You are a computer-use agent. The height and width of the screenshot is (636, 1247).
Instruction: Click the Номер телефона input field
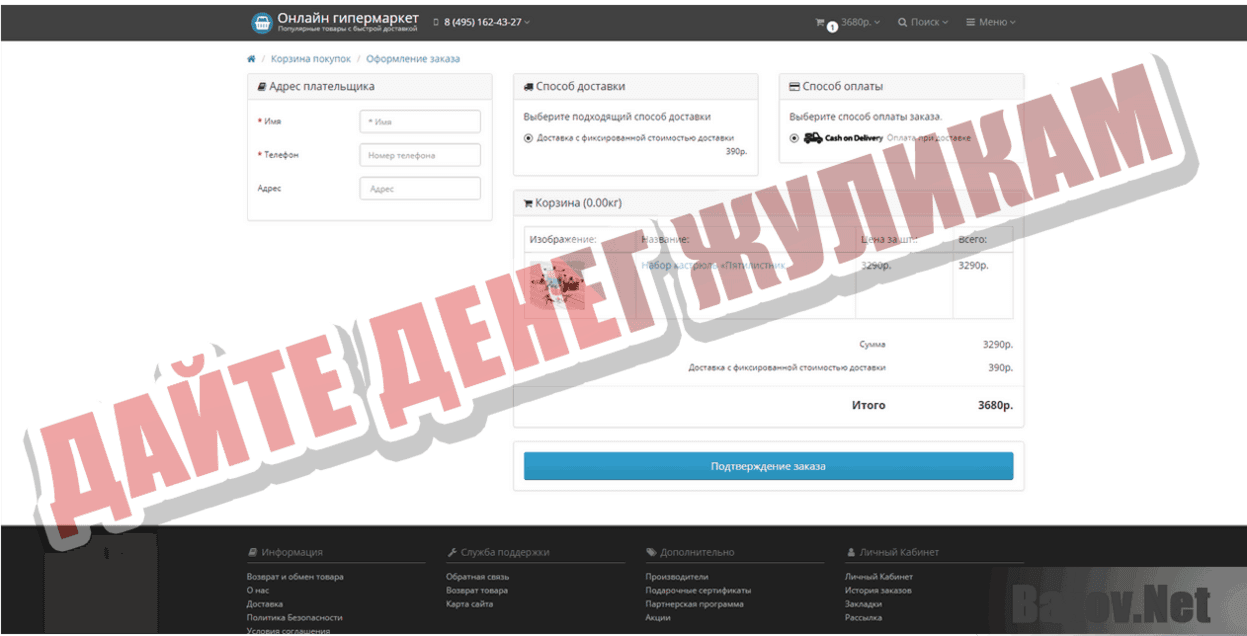click(420, 155)
